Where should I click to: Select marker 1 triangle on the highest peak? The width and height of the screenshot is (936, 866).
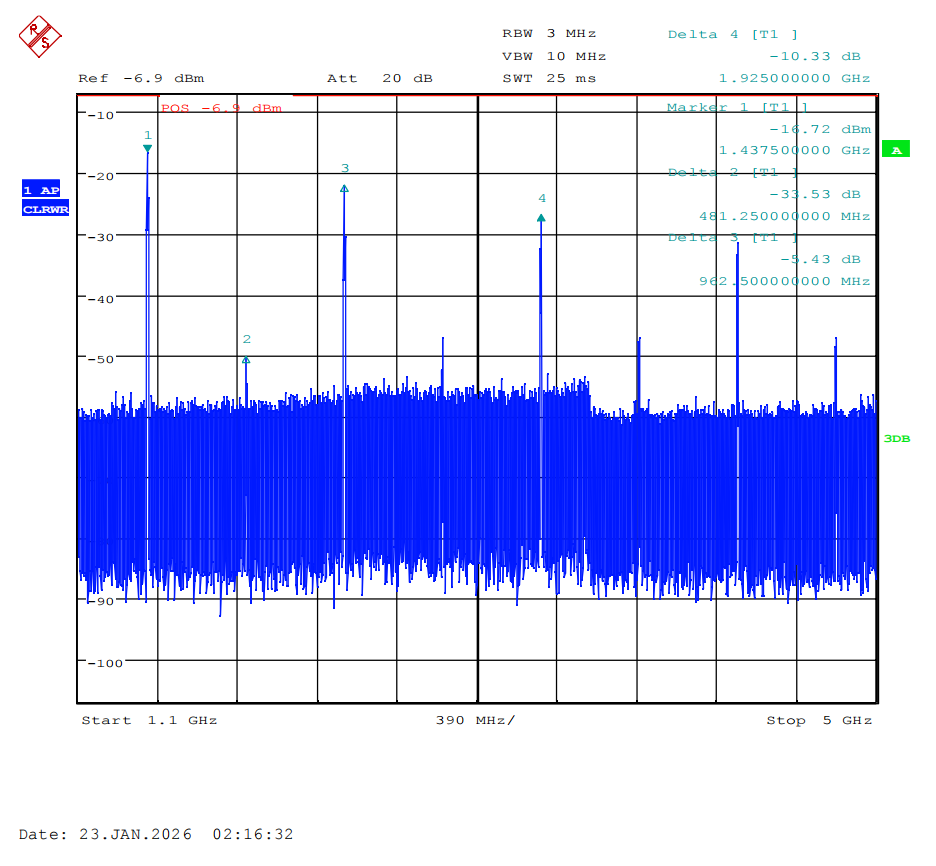pos(148,149)
